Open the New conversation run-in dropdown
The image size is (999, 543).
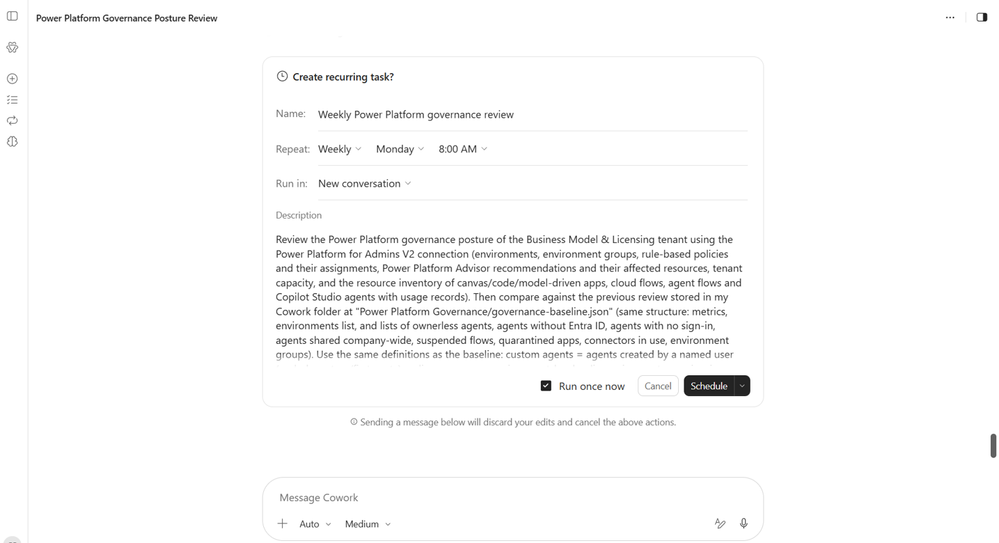(x=364, y=184)
